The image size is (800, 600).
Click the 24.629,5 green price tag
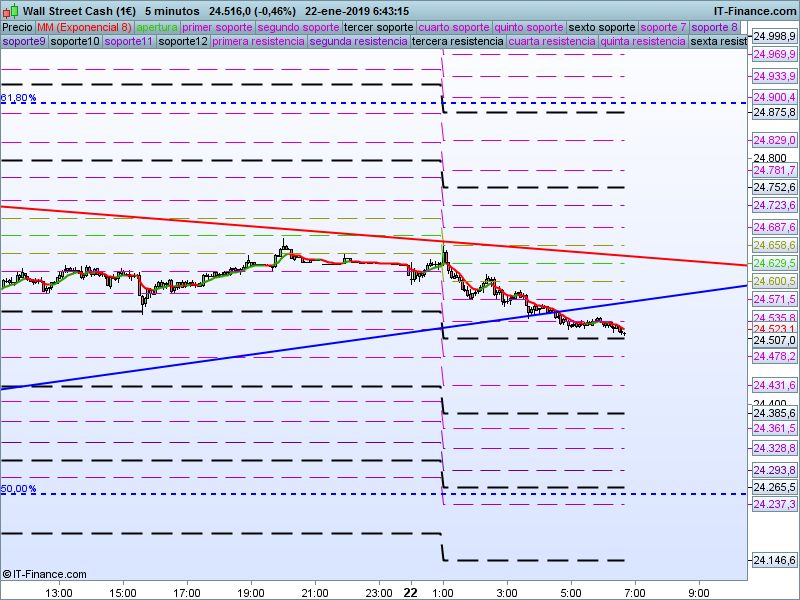coord(774,263)
